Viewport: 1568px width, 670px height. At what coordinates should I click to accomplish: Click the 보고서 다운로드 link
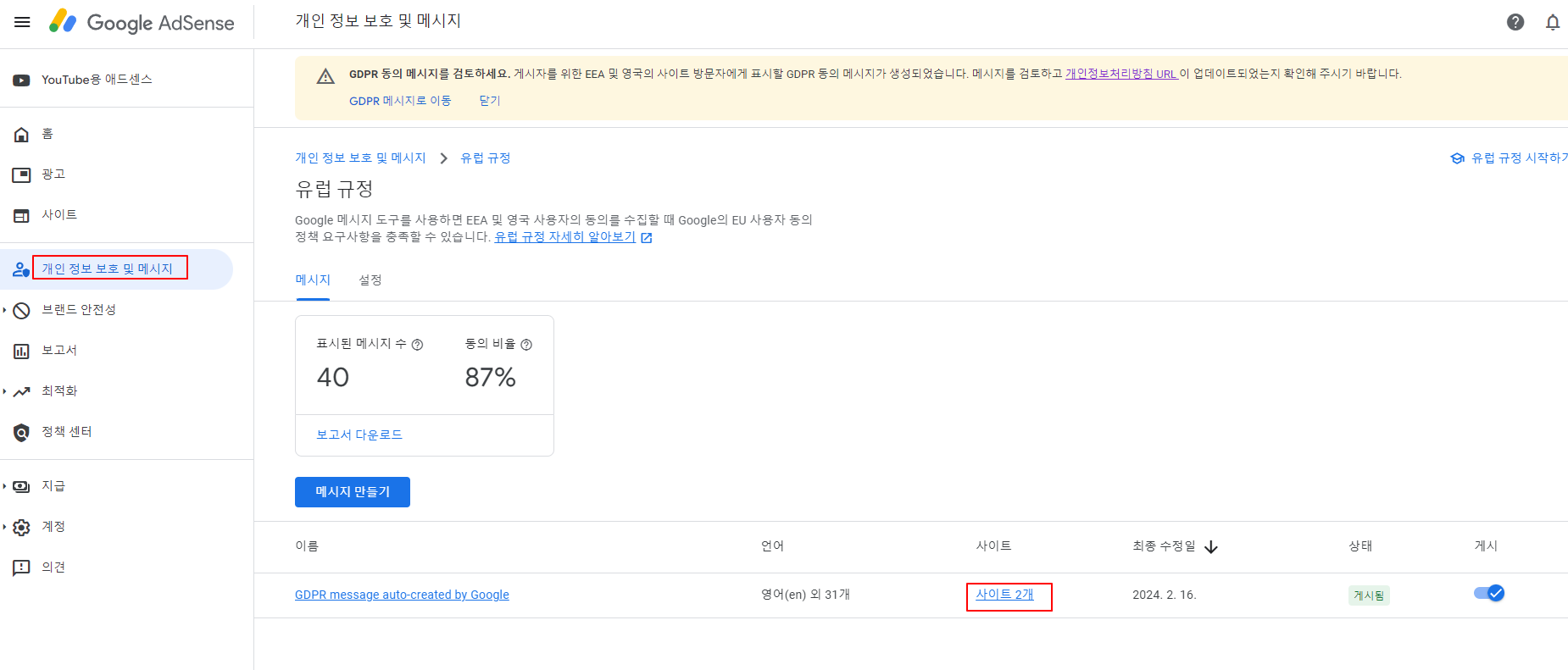[359, 435]
